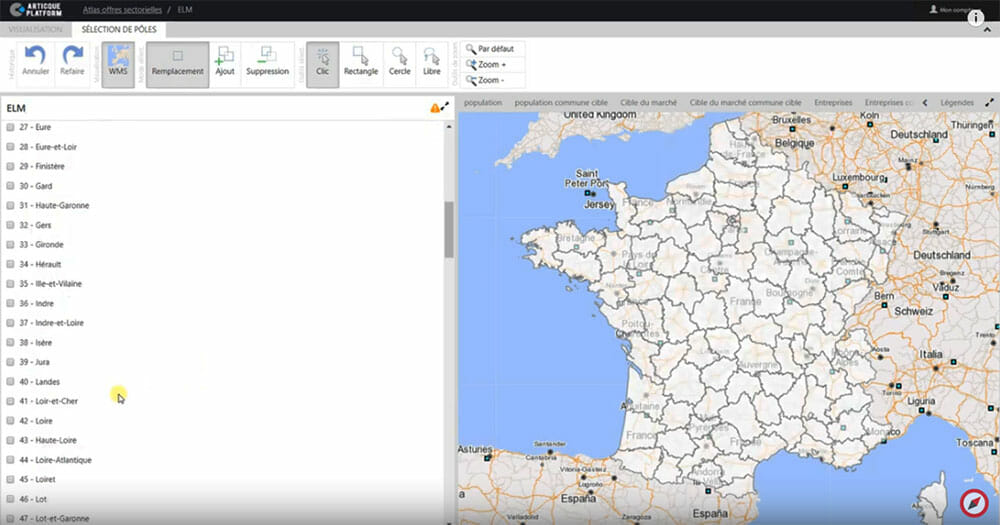Open the population map tab
The height and width of the screenshot is (525, 1000).
point(483,102)
